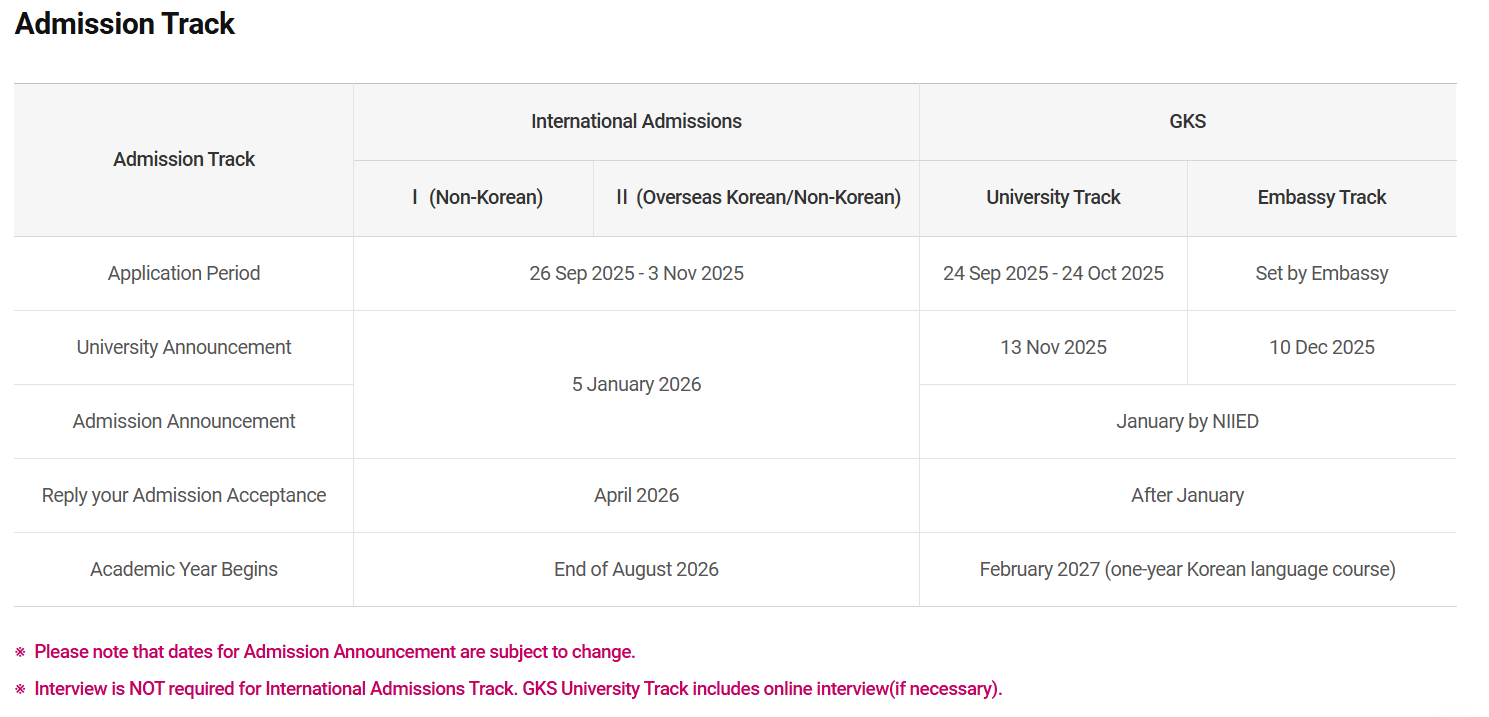
Task: Click the University Announcement row label
Action: point(184,348)
